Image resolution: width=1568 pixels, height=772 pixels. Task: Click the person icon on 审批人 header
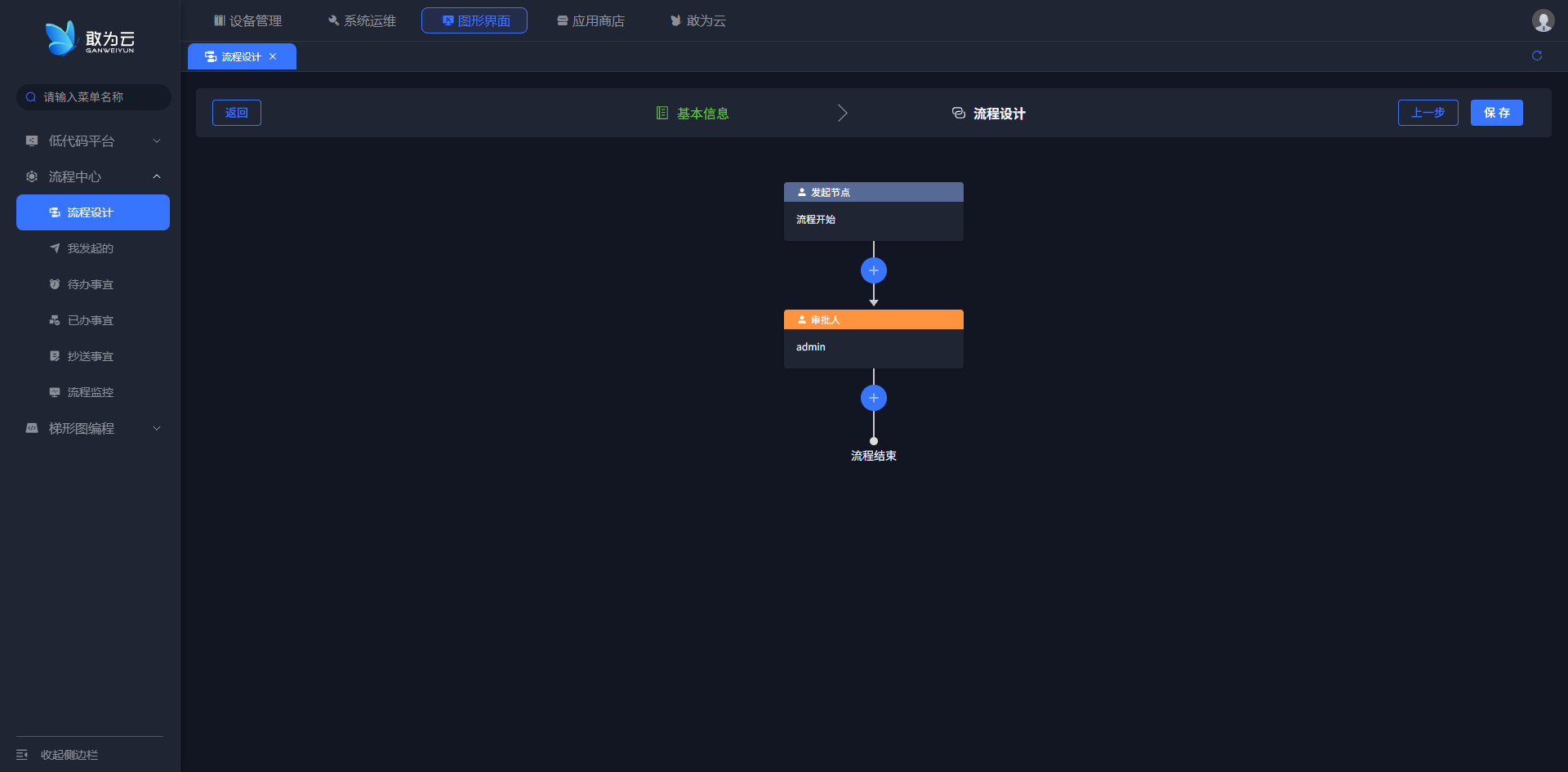click(802, 319)
